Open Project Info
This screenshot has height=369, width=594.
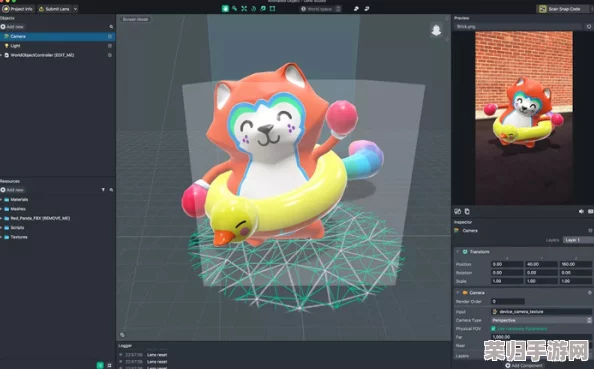(18, 9)
